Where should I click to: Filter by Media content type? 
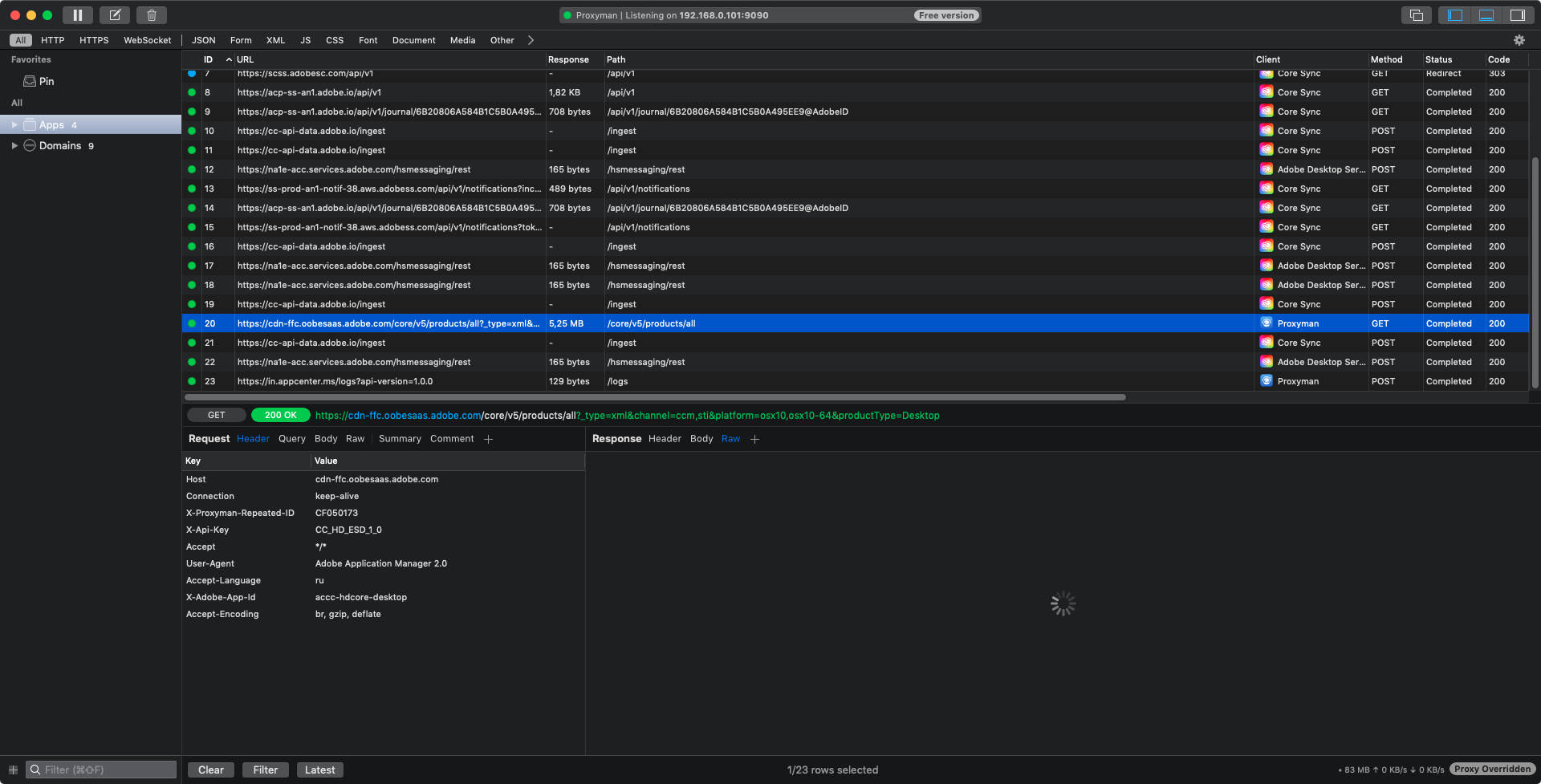pos(462,40)
